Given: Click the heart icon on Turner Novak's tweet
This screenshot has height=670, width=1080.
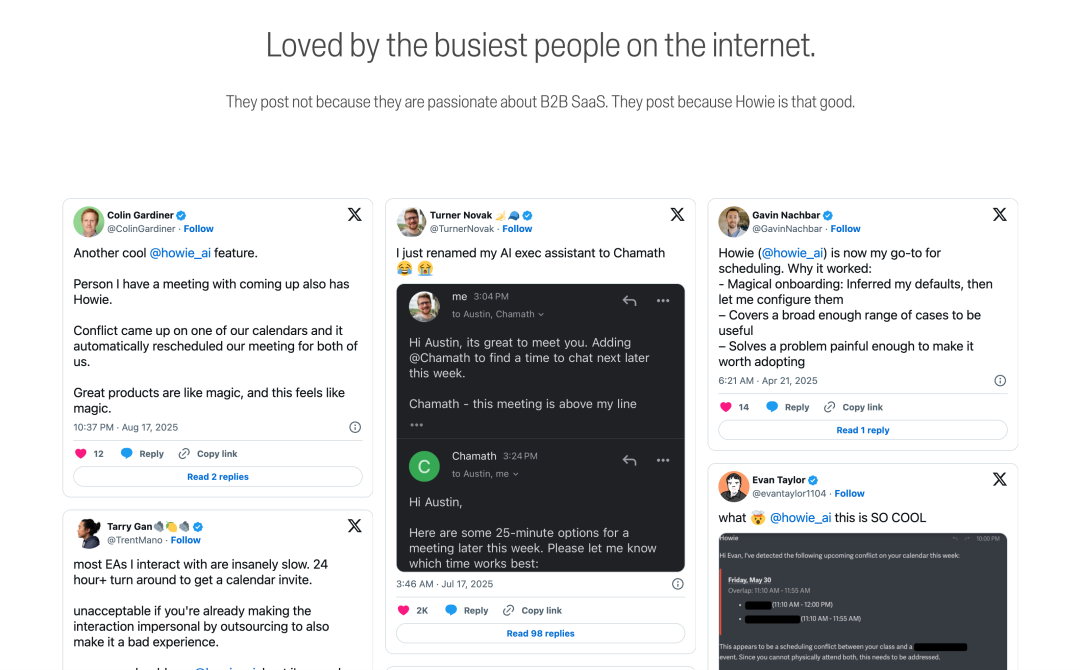Looking at the screenshot, I should click(x=404, y=610).
